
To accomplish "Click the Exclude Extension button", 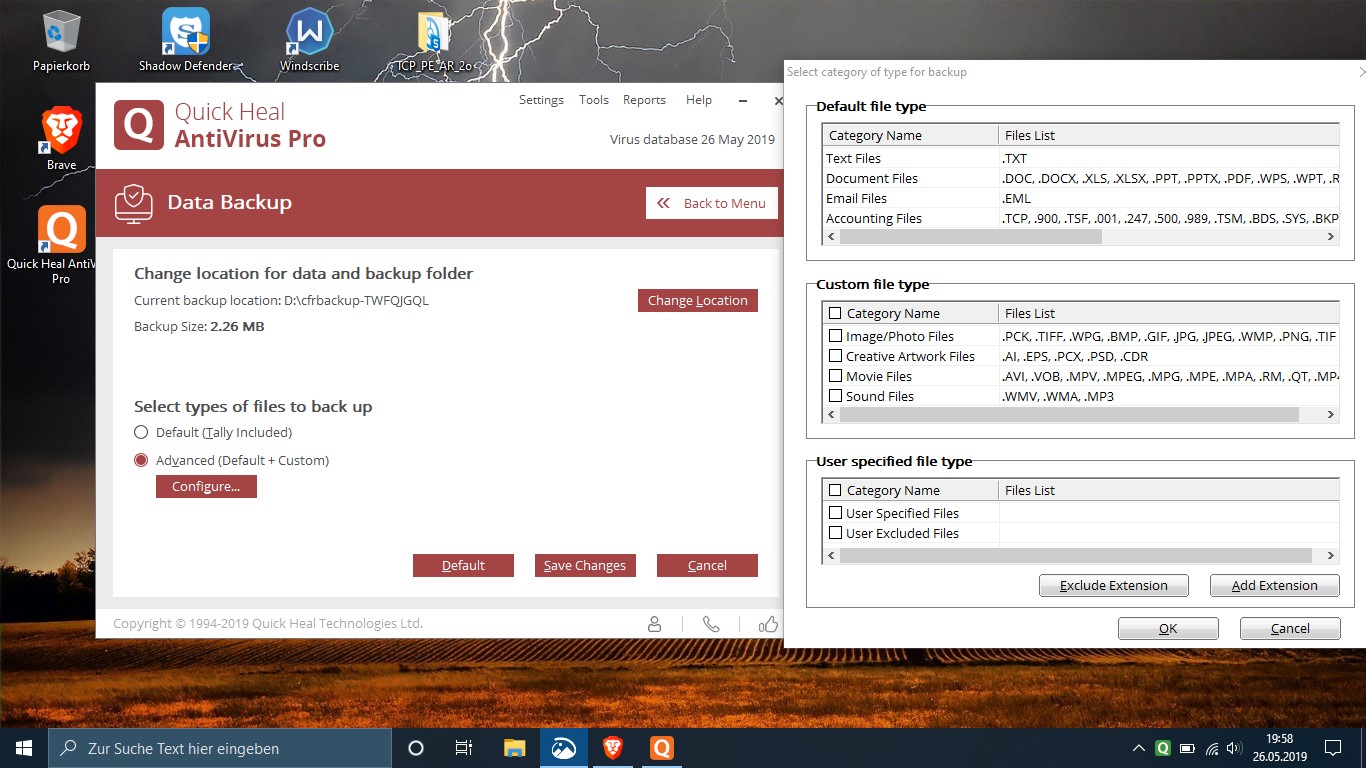I will (x=1114, y=585).
